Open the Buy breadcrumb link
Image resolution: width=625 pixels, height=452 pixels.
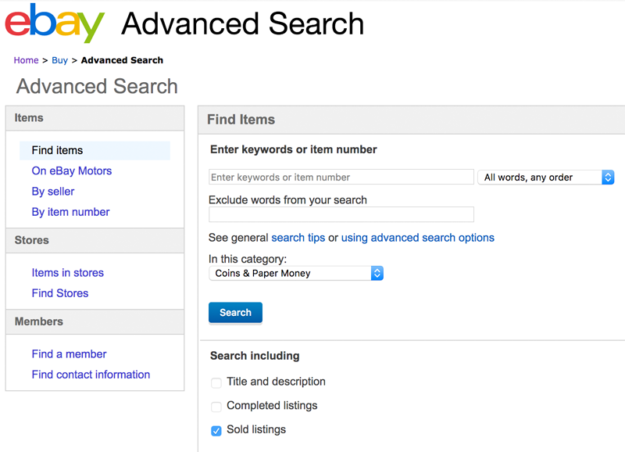coord(60,60)
